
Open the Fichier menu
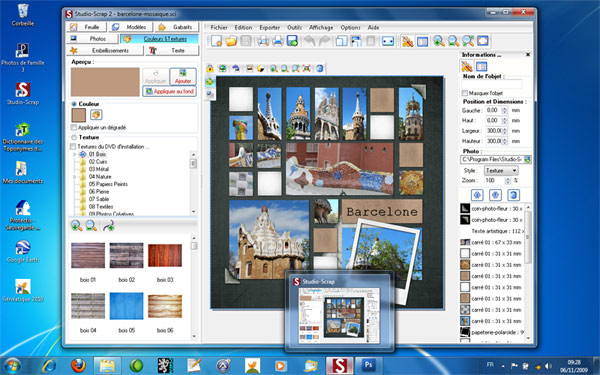(219, 28)
